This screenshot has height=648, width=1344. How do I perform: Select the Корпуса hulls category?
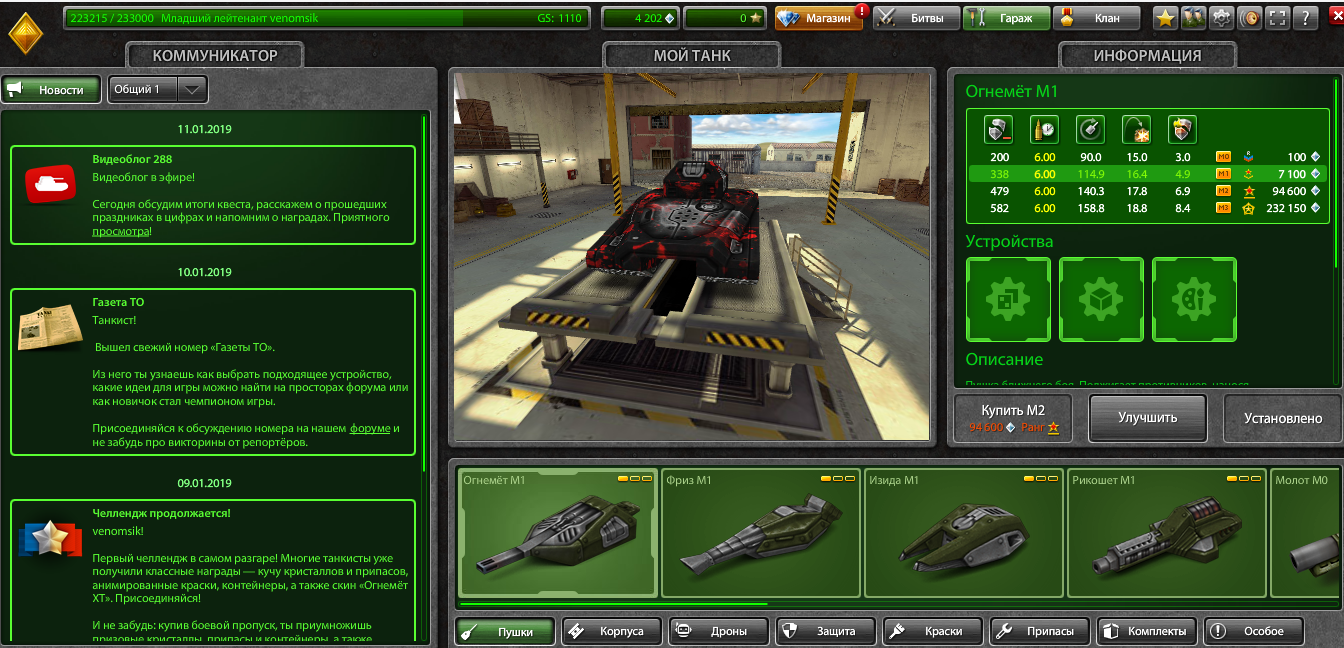[x=613, y=631]
